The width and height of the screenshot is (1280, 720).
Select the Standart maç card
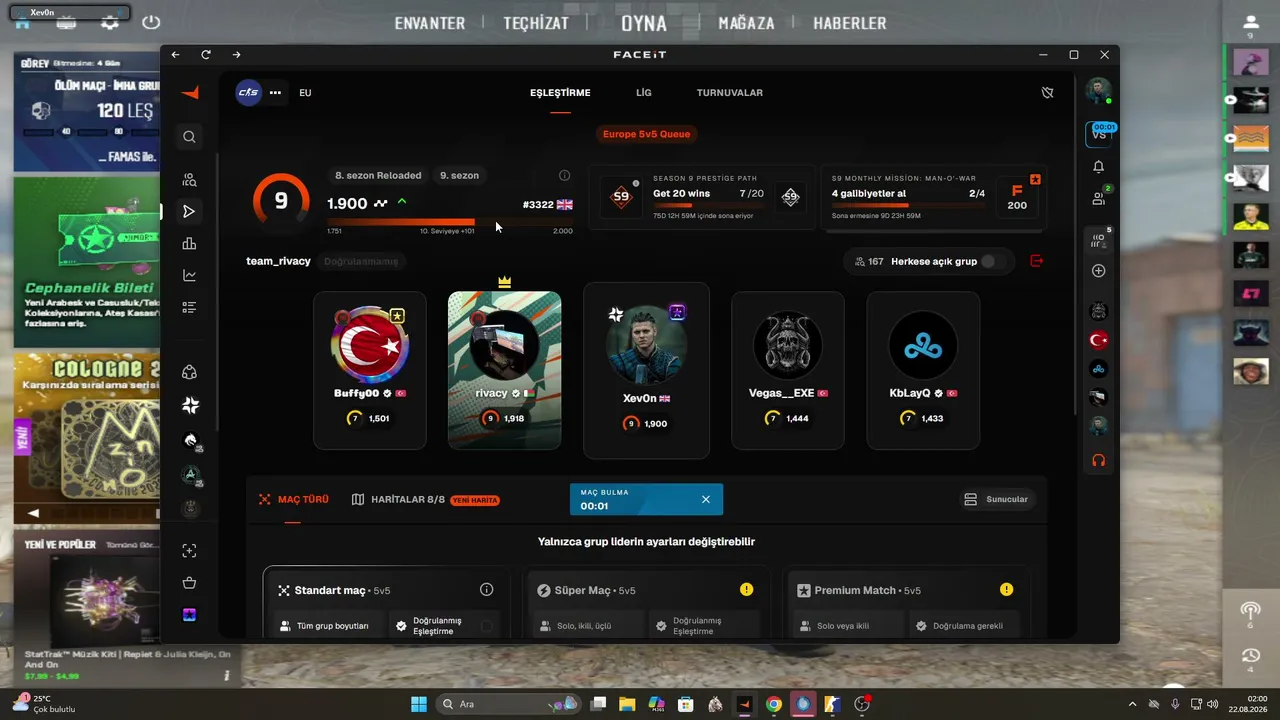tap(386, 602)
